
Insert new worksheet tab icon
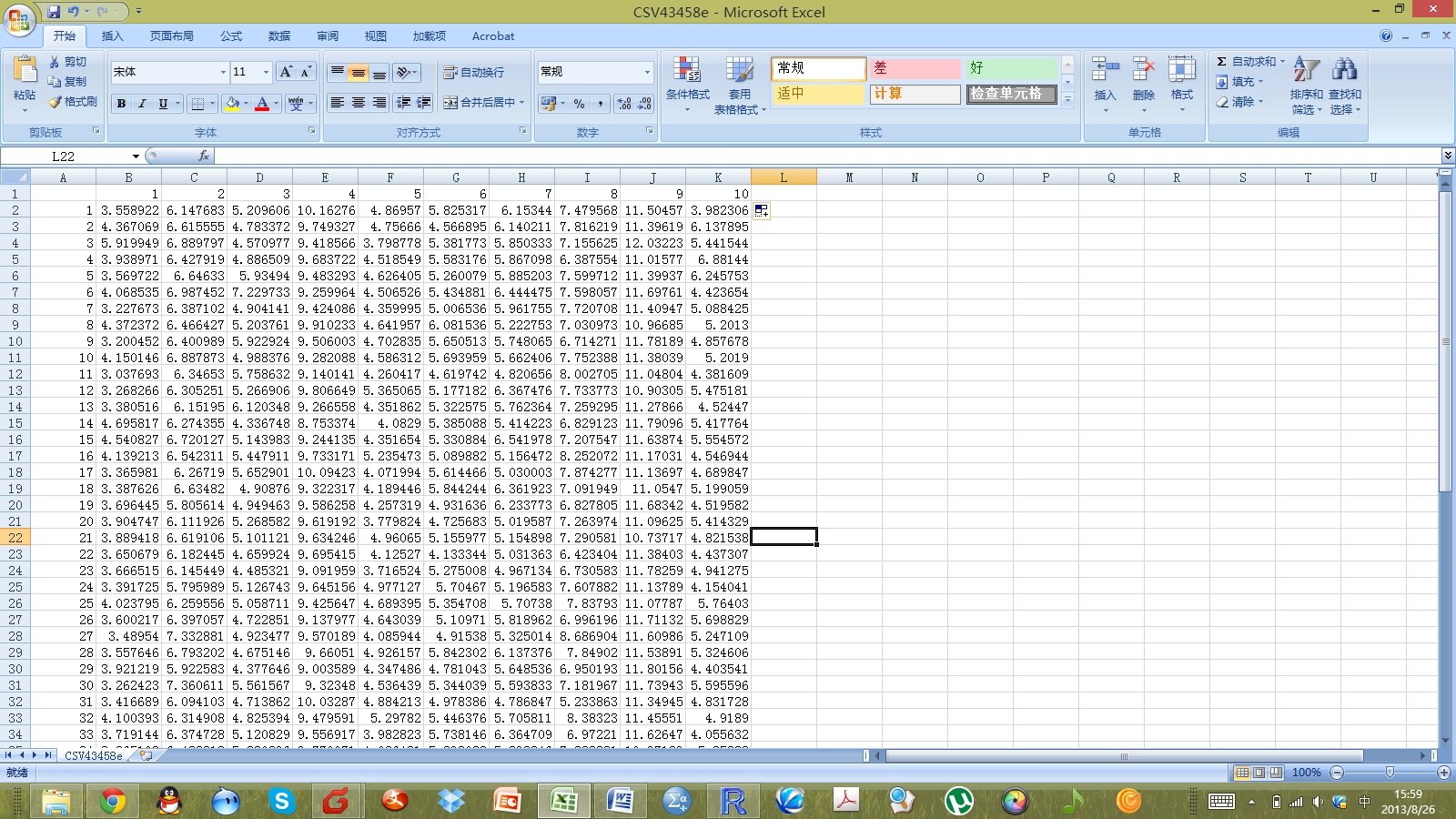point(146,755)
